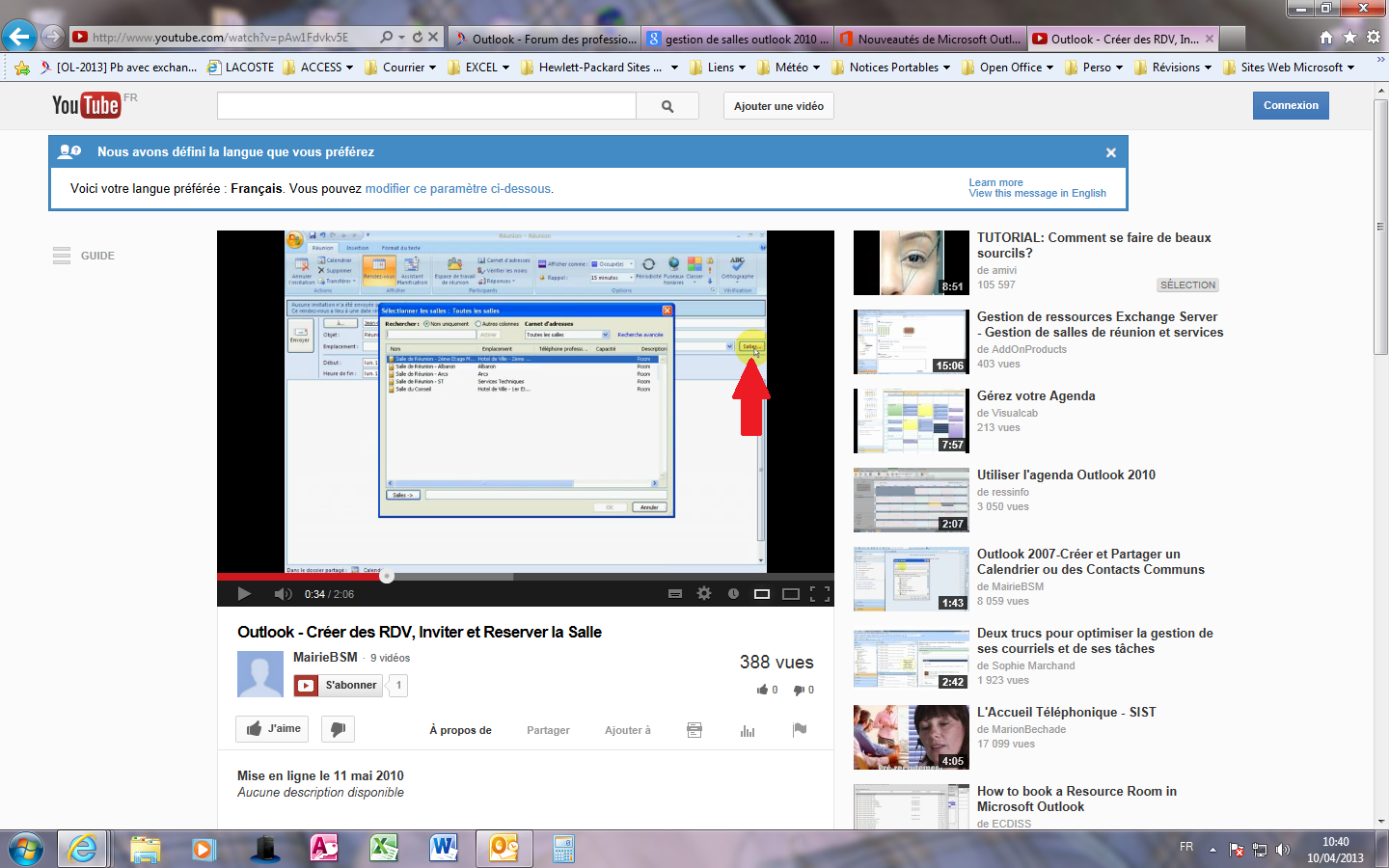Click into the YouTube search field

[x=426, y=106]
